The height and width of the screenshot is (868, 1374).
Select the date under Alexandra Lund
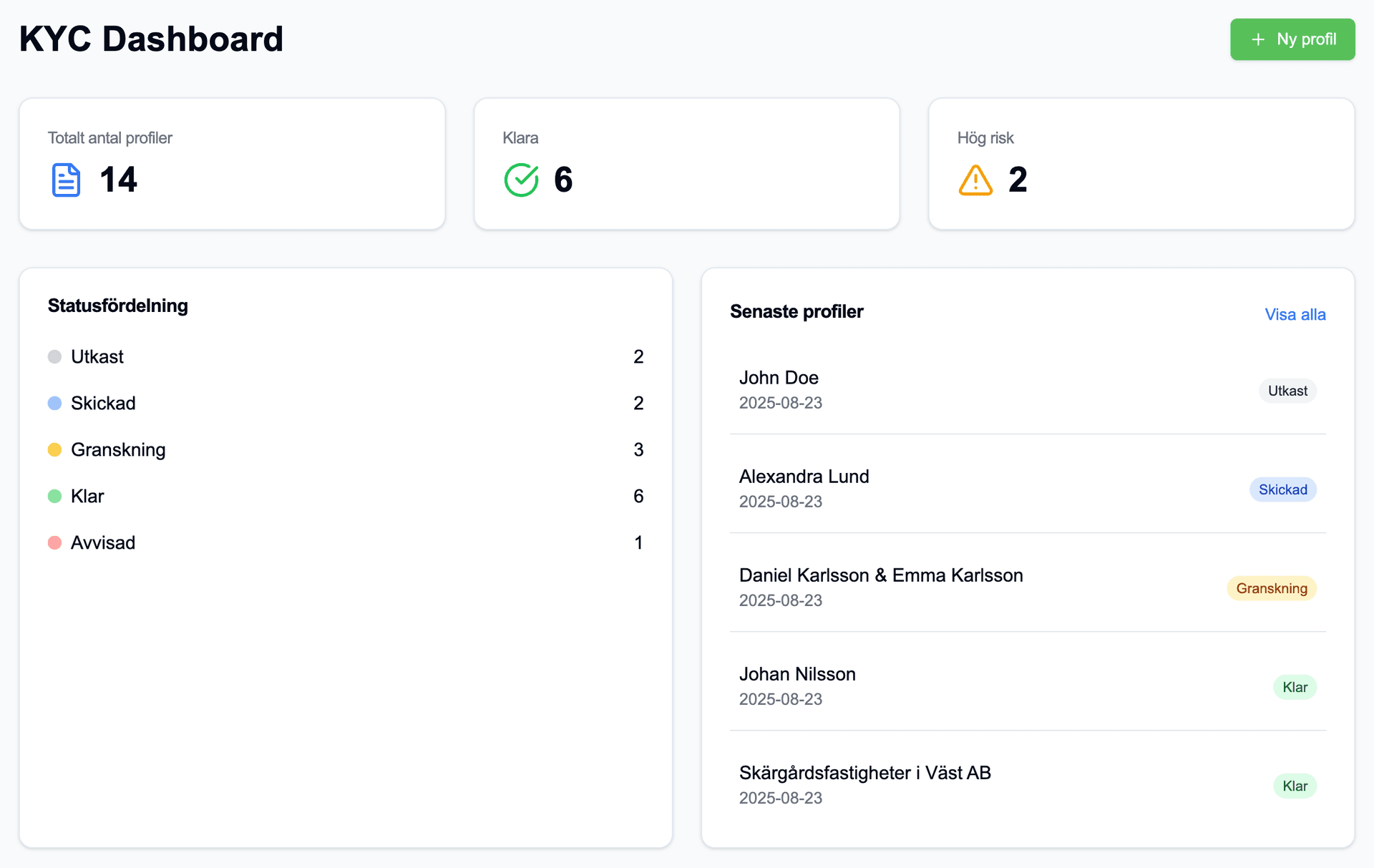point(780,502)
